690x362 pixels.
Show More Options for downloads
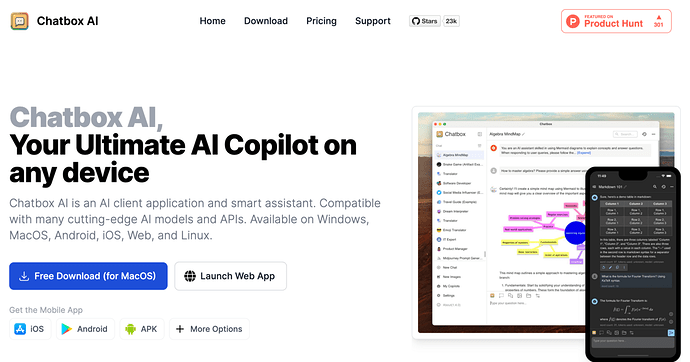(x=209, y=329)
